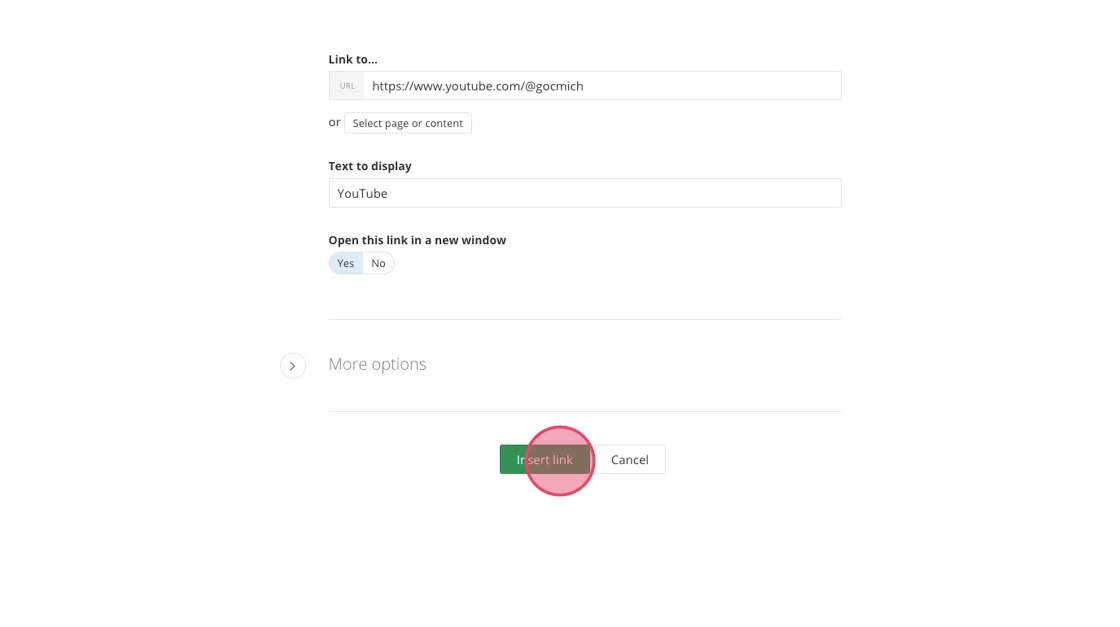Click the "or" text beside Select page

(334, 123)
